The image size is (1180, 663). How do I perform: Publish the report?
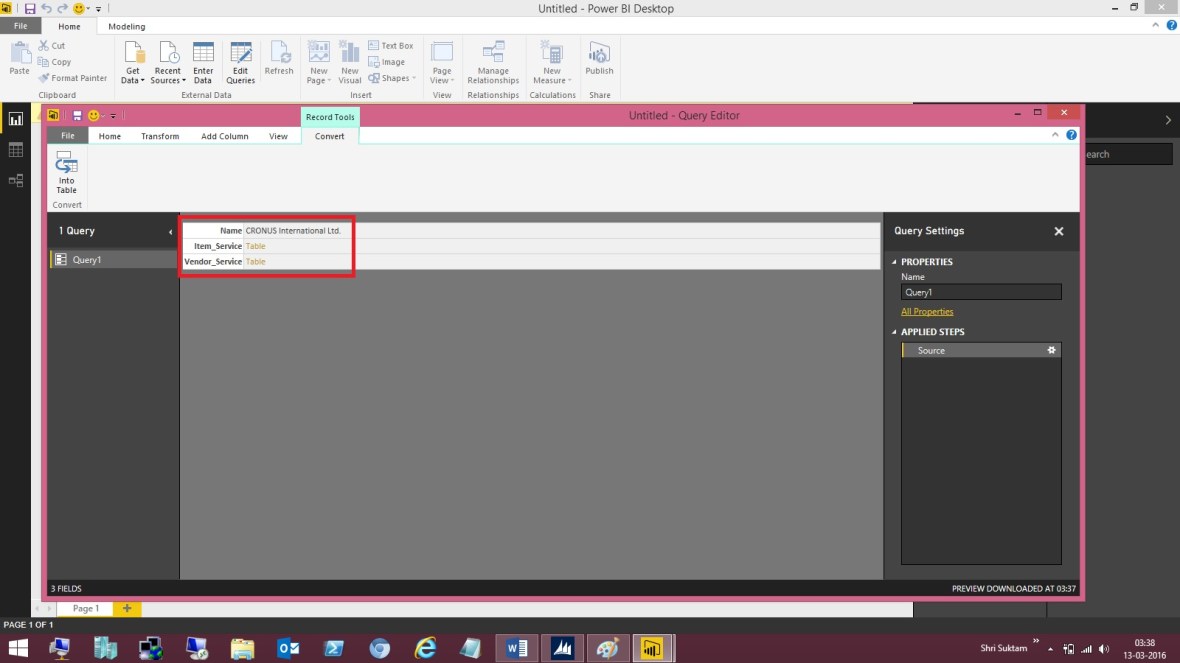pyautogui.click(x=599, y=62)
